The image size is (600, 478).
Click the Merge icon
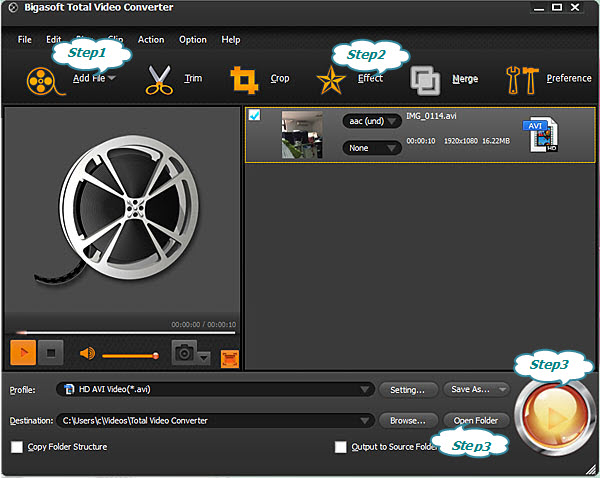tap(425, 80)
